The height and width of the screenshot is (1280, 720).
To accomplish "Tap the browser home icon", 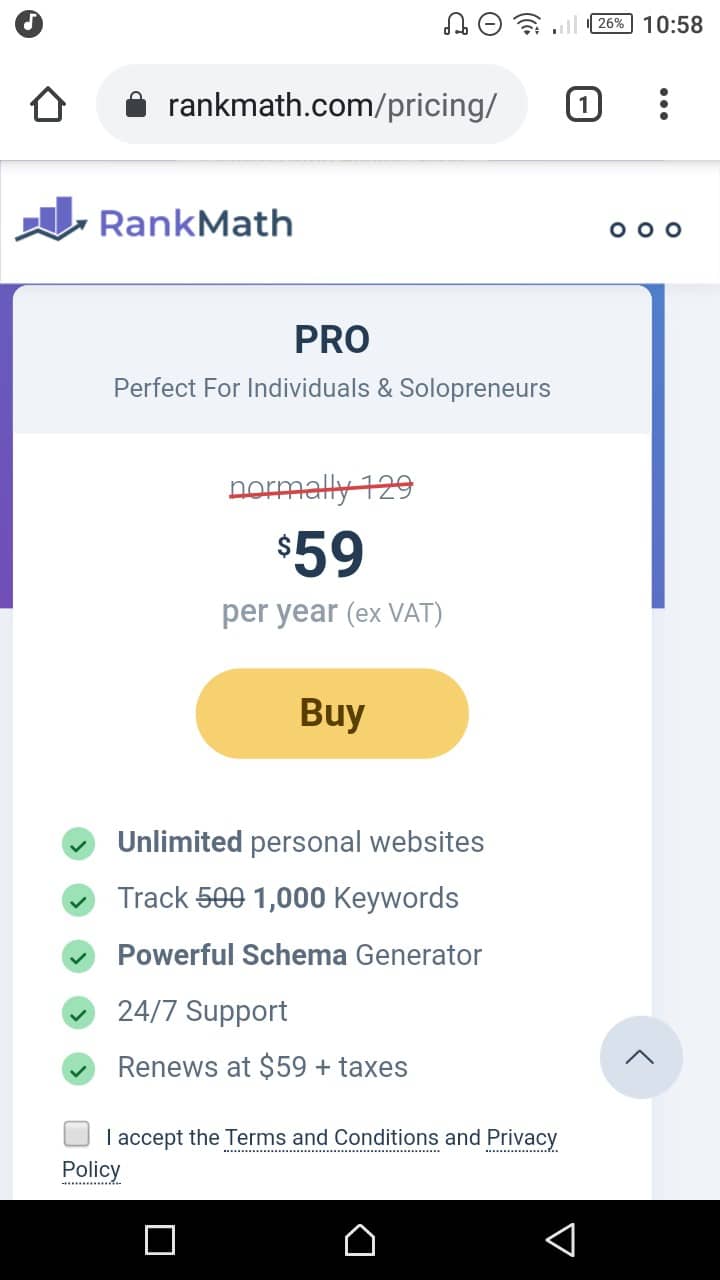I will [x=48, y=104].
